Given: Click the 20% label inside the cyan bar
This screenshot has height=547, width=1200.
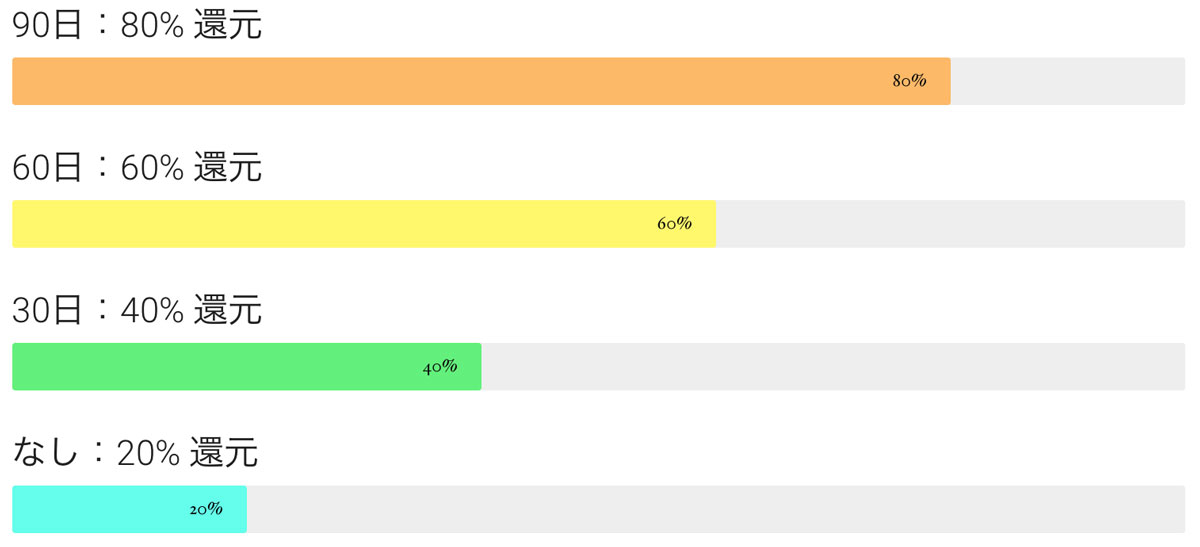Looking at the screenshot, I should [x=205, y=509].
